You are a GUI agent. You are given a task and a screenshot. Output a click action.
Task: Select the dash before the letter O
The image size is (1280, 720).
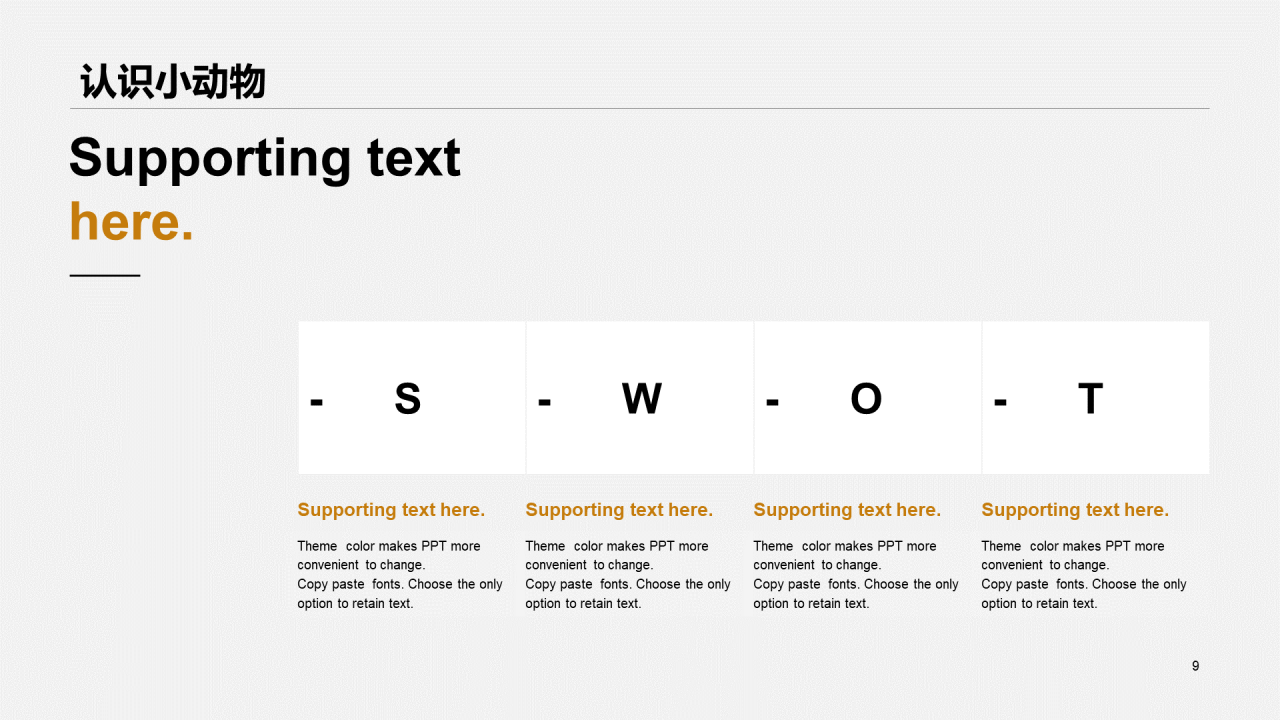(x=772, y=402)
